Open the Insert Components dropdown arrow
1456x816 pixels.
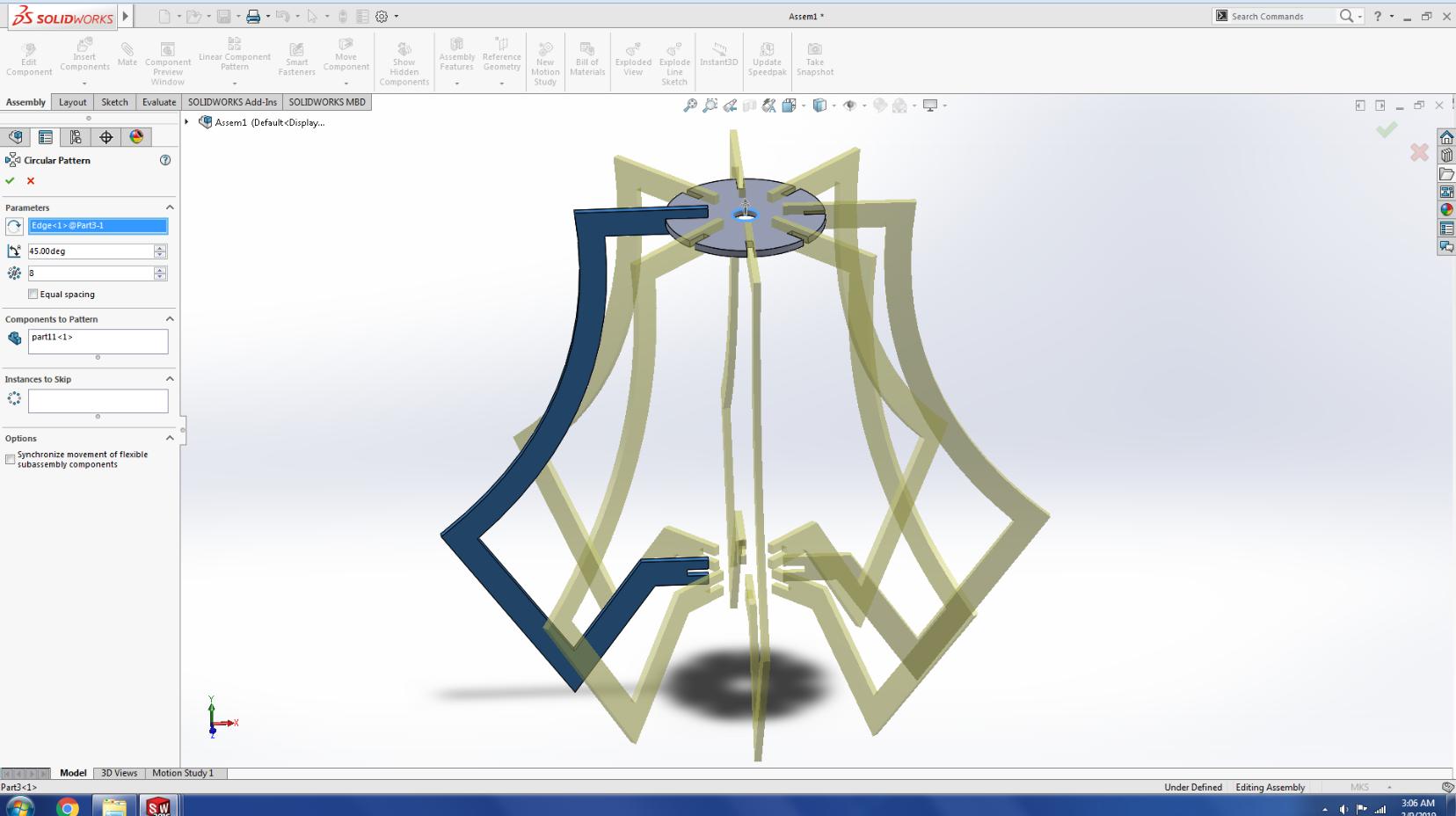point(84,84)
